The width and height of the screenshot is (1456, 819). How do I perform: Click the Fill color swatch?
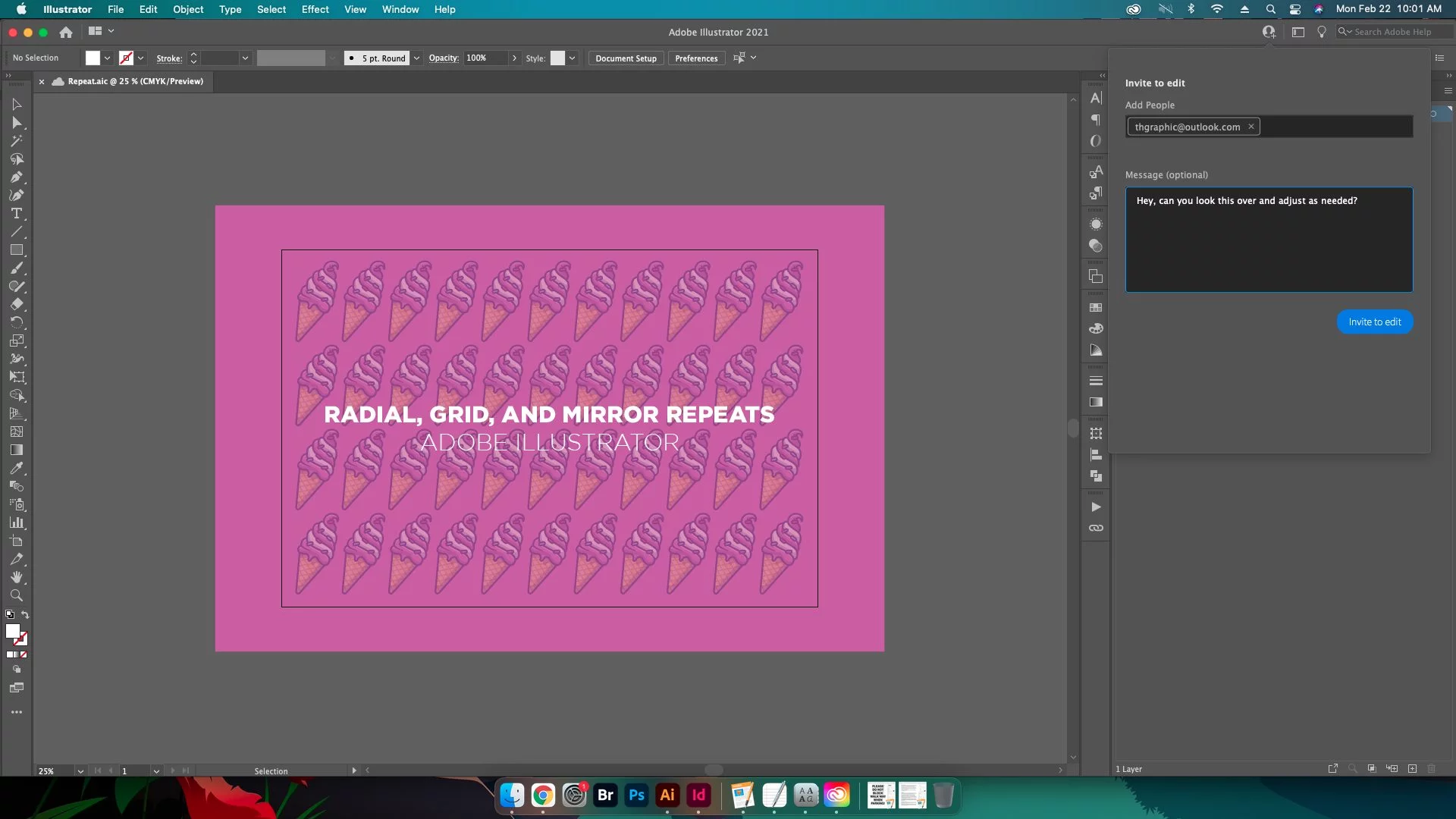click(x=92, y=58)
